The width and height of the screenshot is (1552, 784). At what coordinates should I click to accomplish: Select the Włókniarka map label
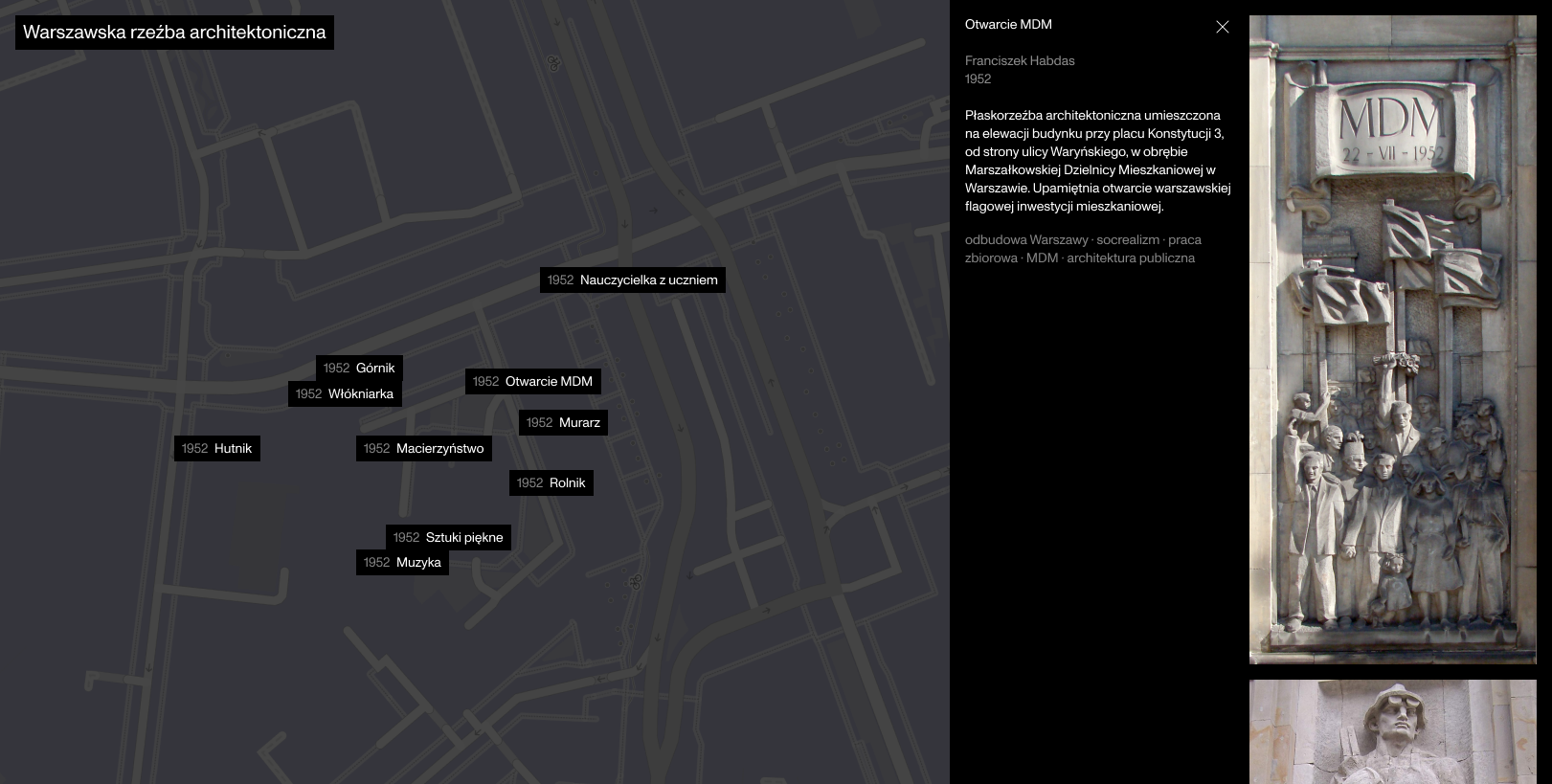point(345,393)
